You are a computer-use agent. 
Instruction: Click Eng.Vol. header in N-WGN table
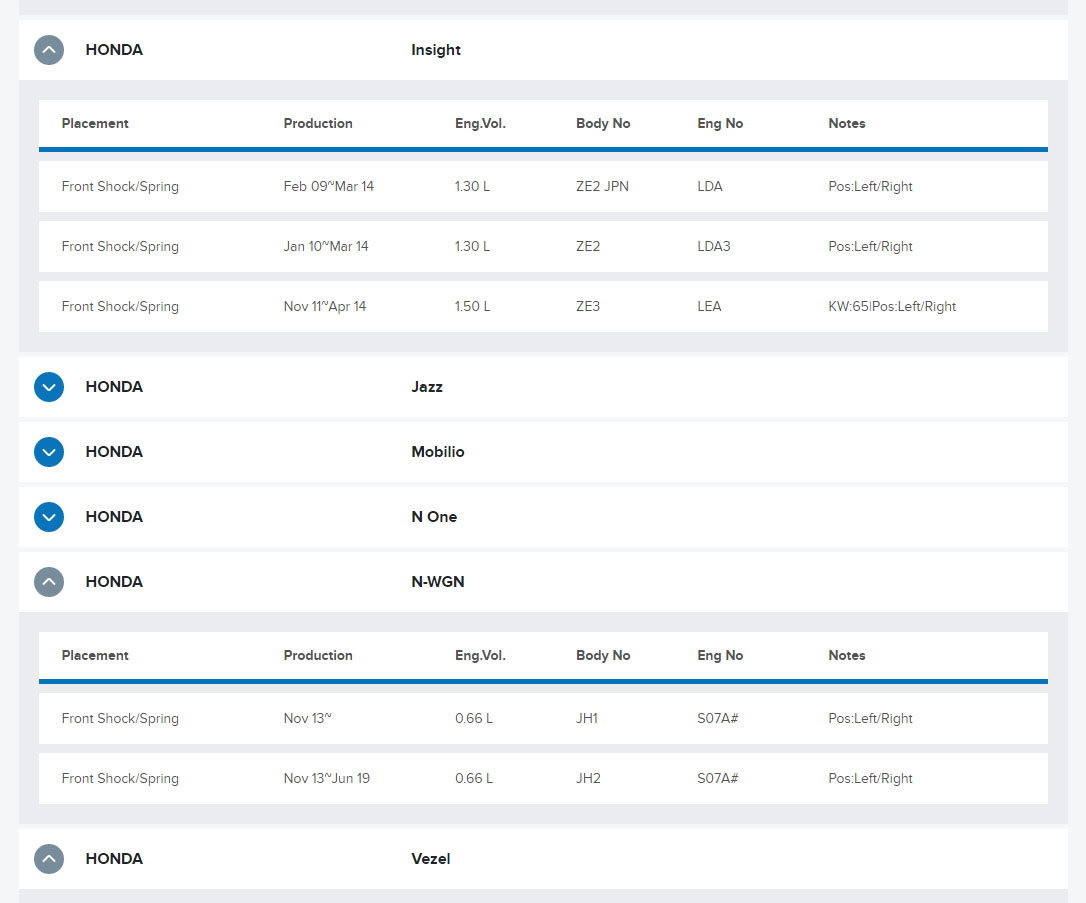tap(480, 656)
